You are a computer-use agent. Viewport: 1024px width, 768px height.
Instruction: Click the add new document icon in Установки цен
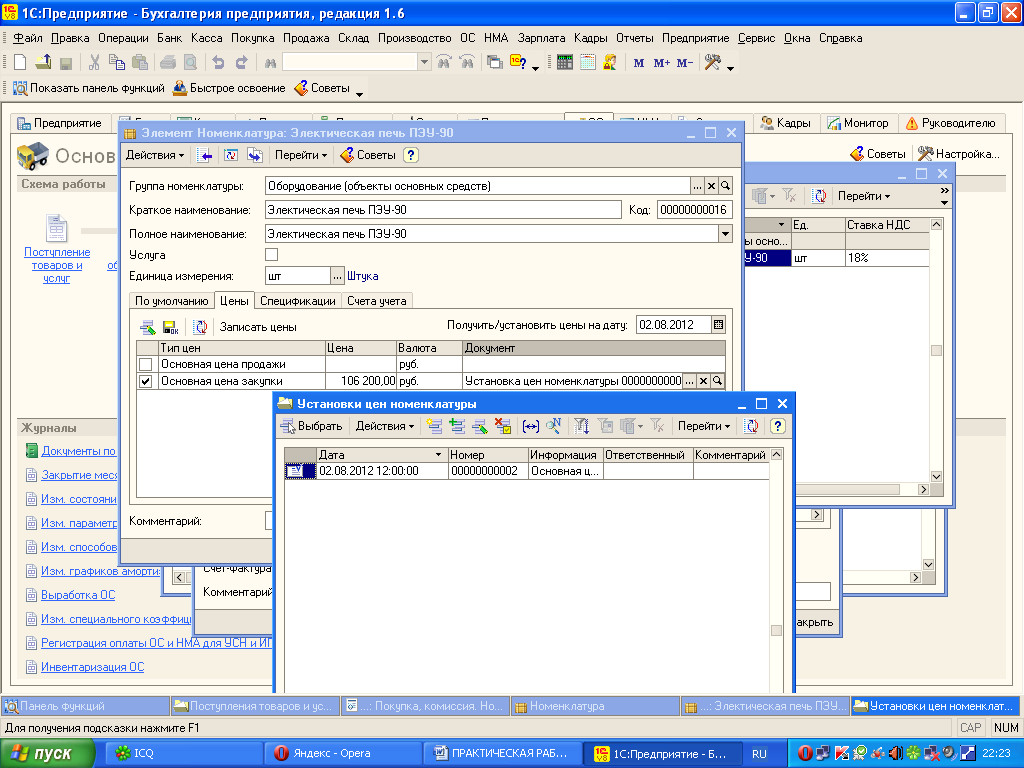point(434,426)
